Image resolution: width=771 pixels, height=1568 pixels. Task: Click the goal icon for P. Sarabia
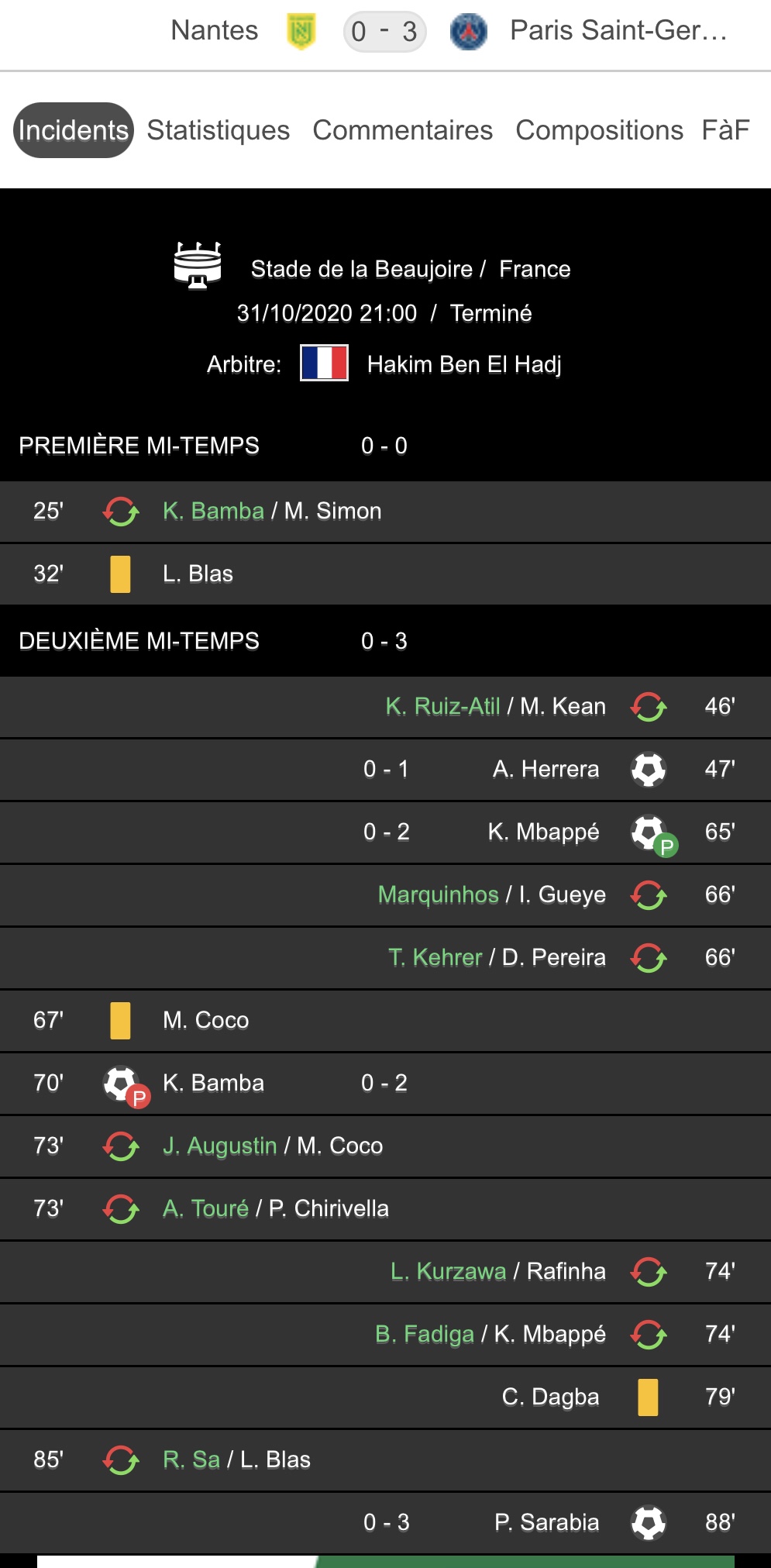point(649,1523)
